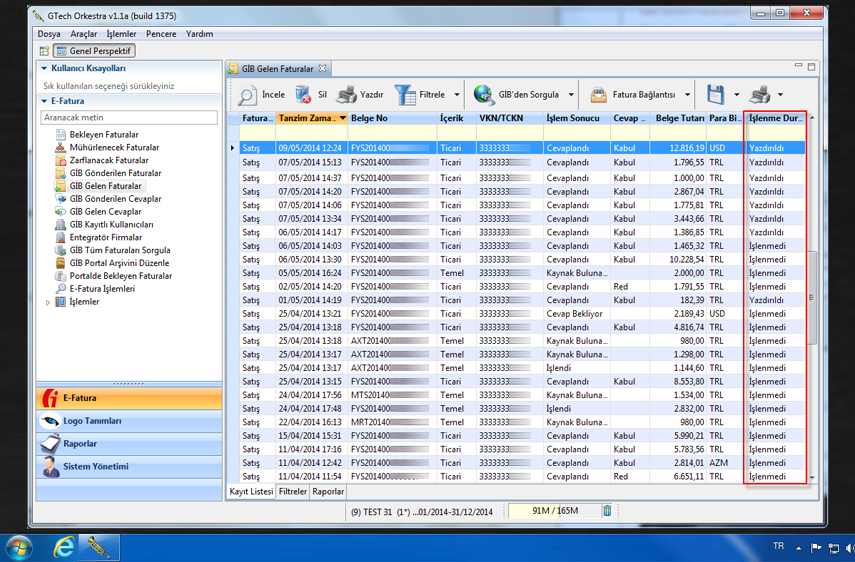Open the Raporlar module in sidebar
This screenshot has width=855, height=562.
click(129, 444)
